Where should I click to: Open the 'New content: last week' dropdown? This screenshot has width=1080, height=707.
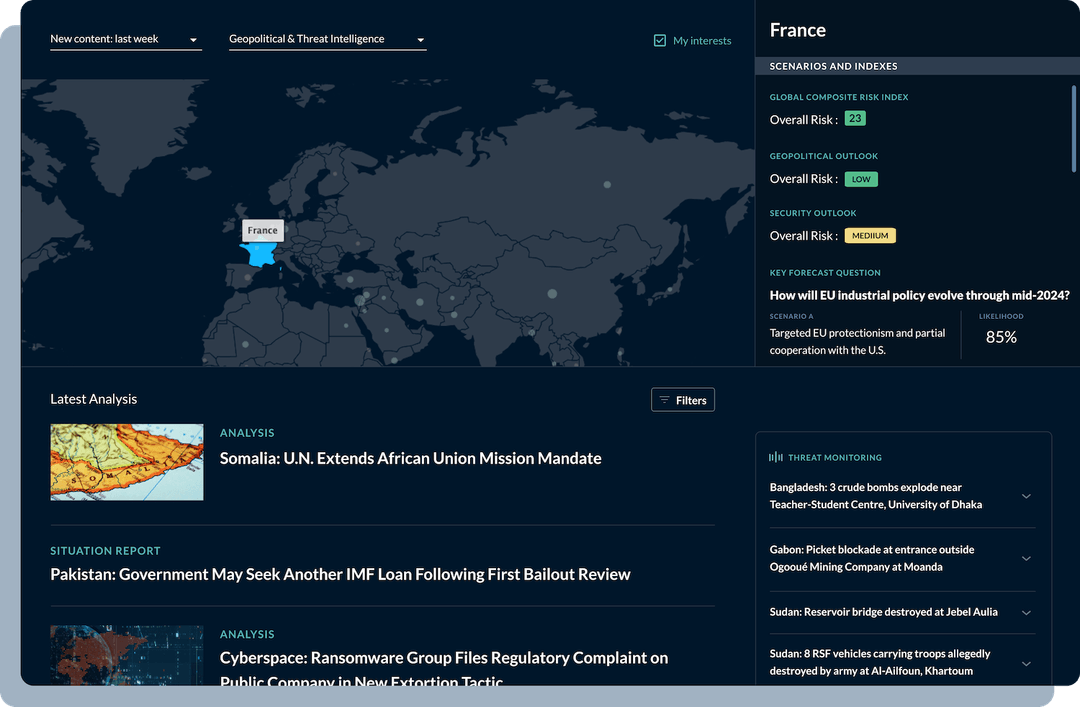(125, 38)
